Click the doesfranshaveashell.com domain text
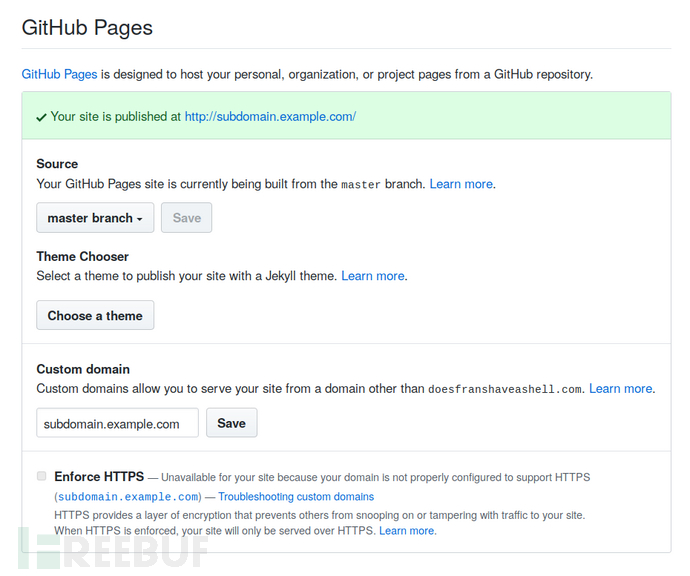This screenshot has height=576, width=690. pos(505,389)
